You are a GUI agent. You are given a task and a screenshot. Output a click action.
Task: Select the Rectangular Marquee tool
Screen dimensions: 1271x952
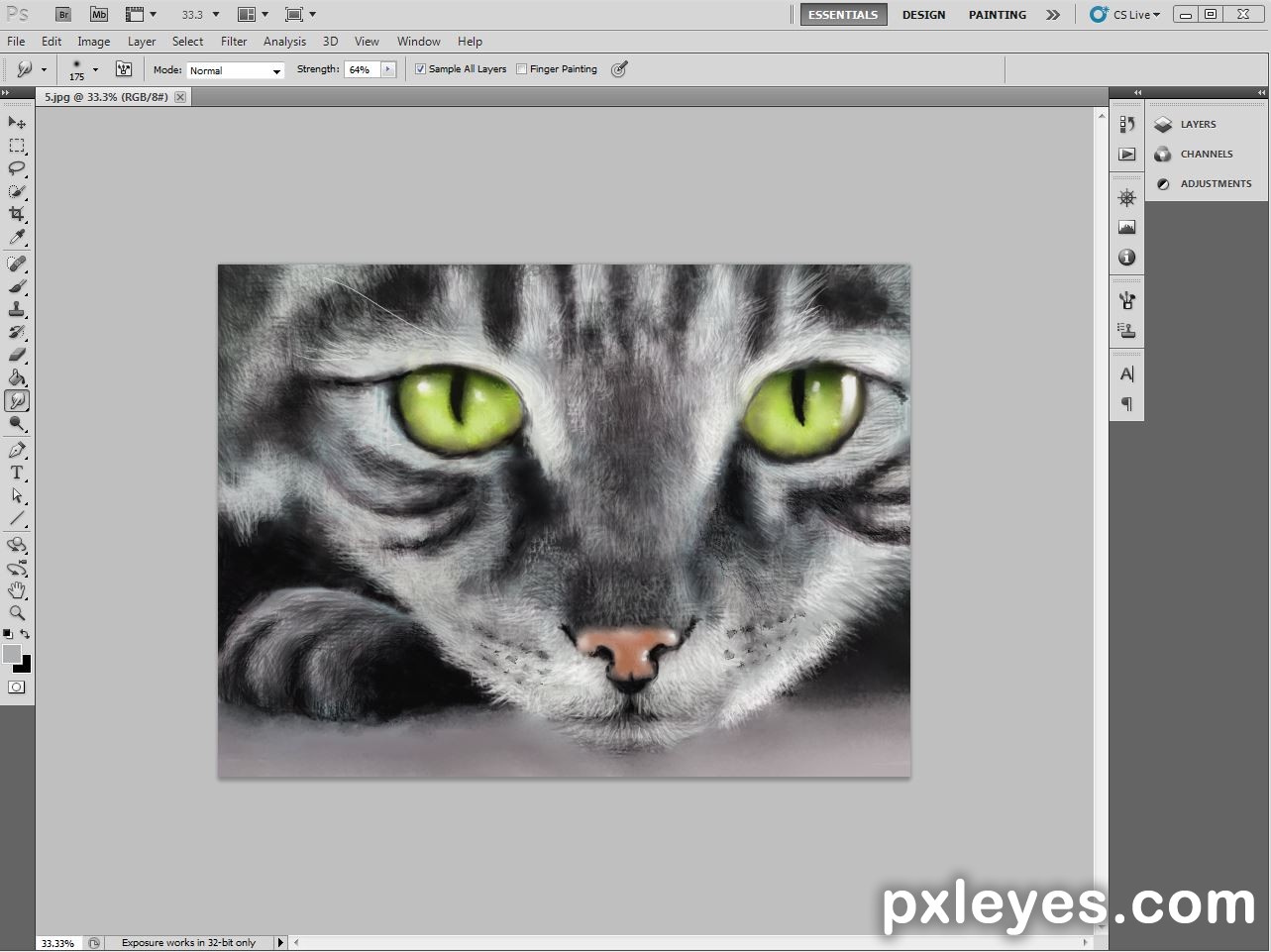17,146
